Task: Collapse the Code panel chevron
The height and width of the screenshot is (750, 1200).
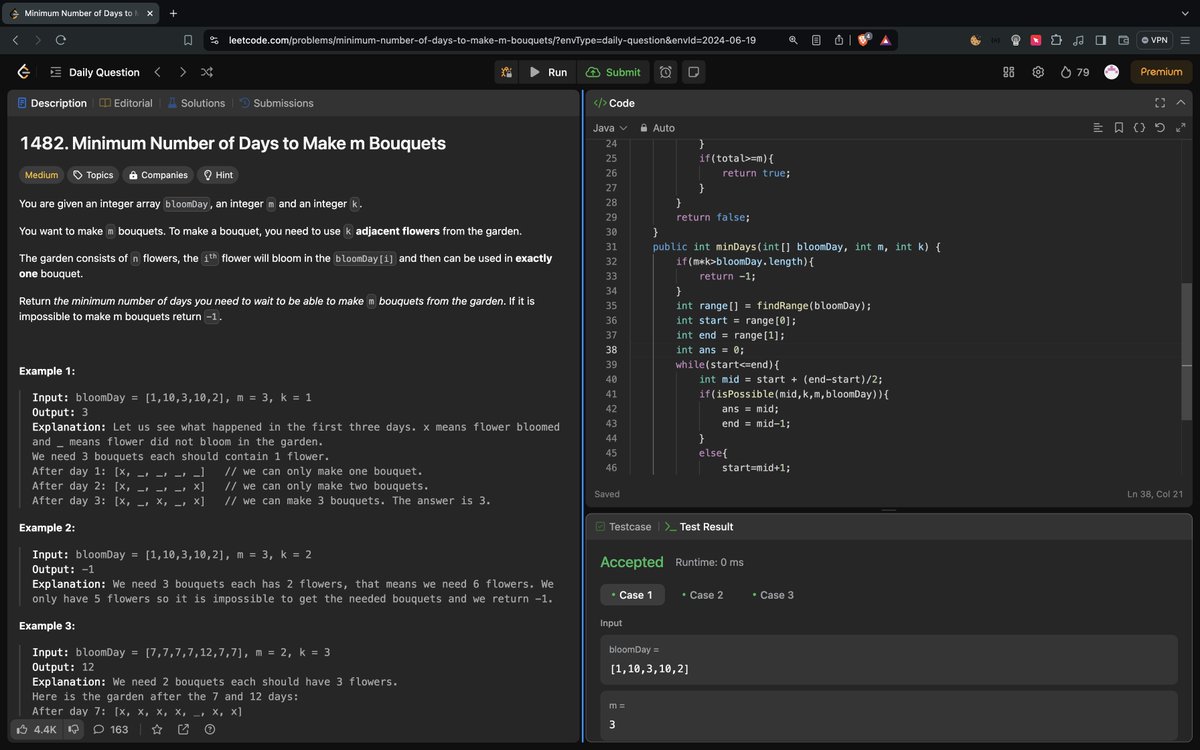Action: [x=1181, y=103]
